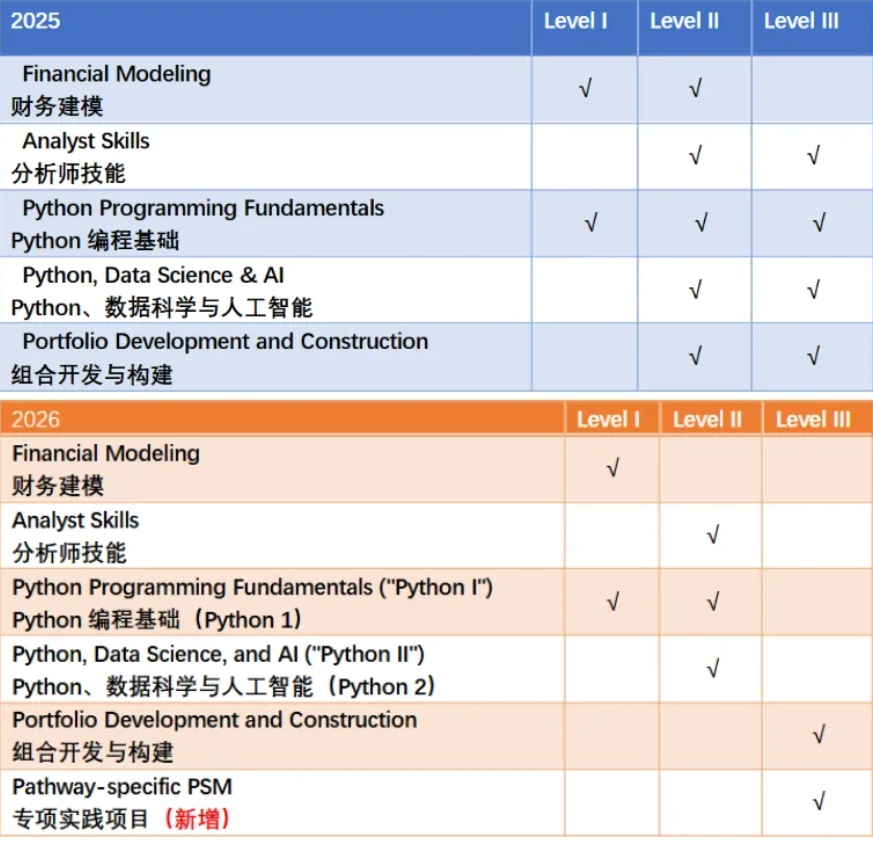Select 2026 Analyst Skills Level II checkmark
This screenshot has height=841, width=873.
[x=712, y=535]
